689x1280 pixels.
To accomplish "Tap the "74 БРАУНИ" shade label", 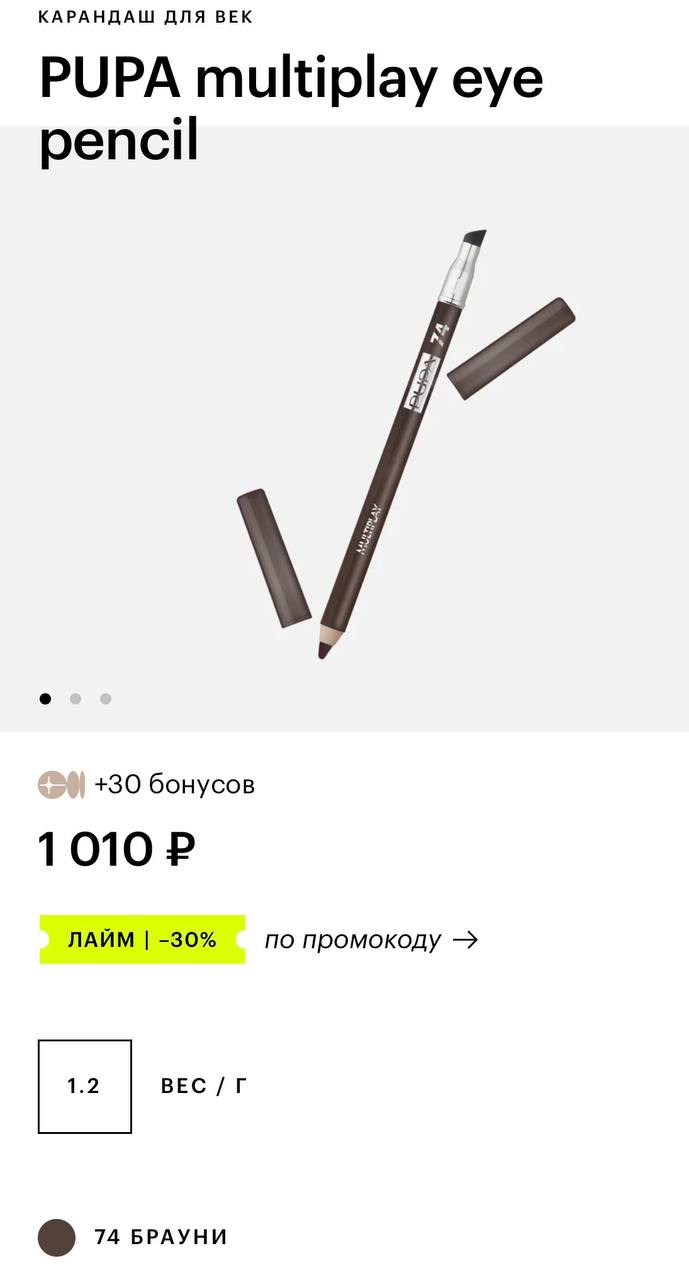I will tap(161, 1237).
